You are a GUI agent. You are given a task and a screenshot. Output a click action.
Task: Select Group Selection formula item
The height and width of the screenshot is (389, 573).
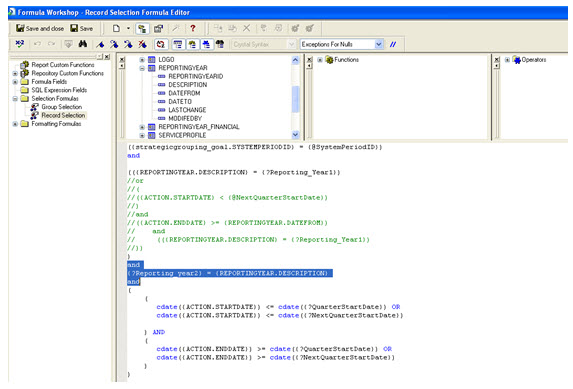[61, 107]
